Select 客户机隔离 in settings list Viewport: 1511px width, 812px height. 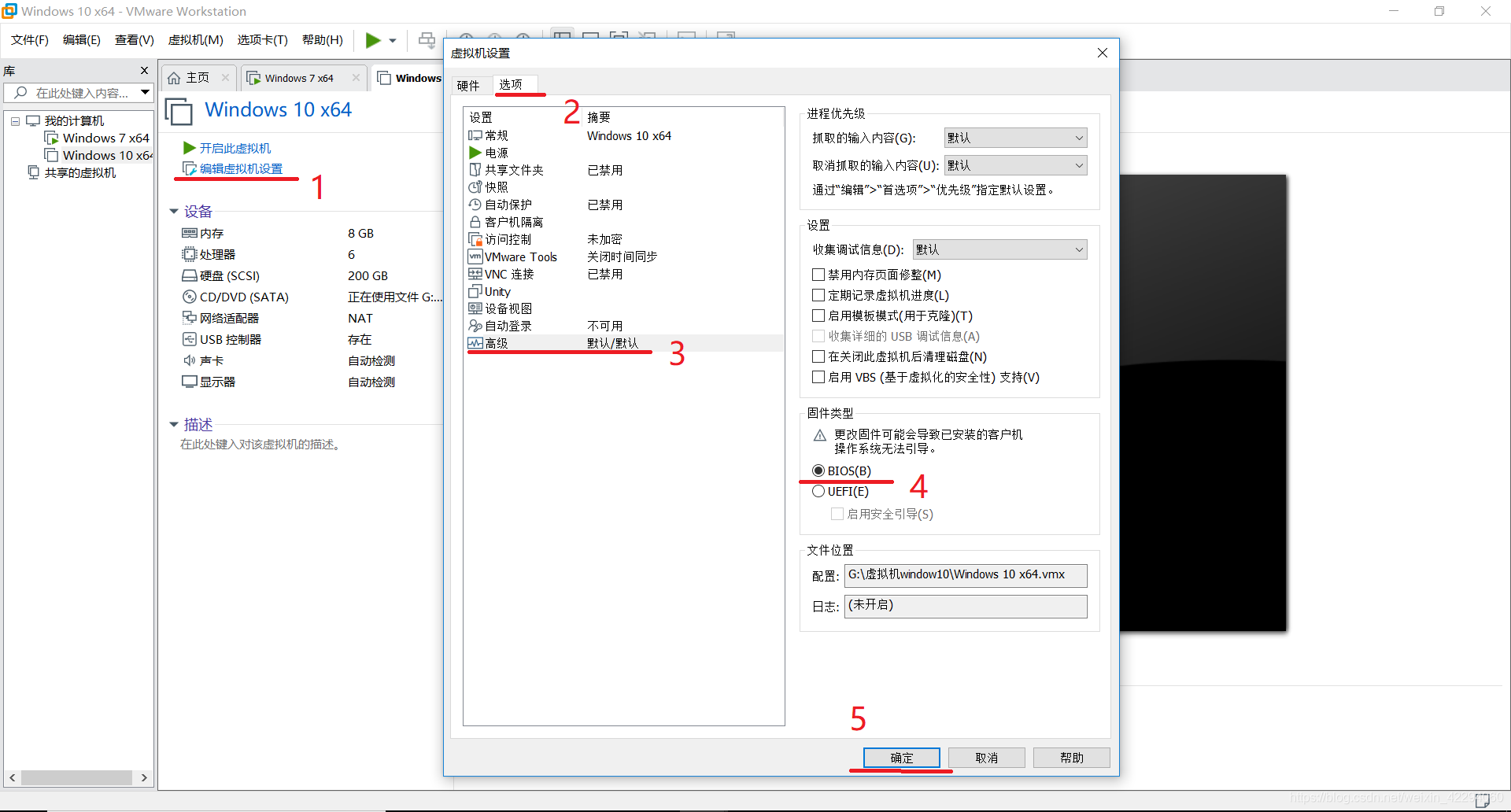(x=624, y=222)
